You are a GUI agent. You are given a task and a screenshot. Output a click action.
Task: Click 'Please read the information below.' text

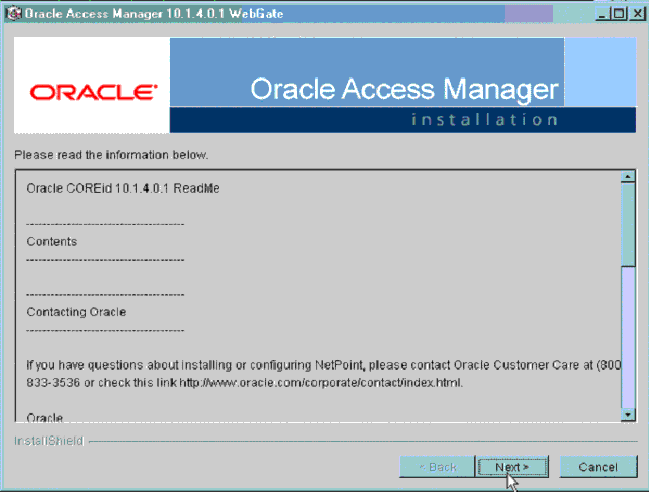coord(111,155)
